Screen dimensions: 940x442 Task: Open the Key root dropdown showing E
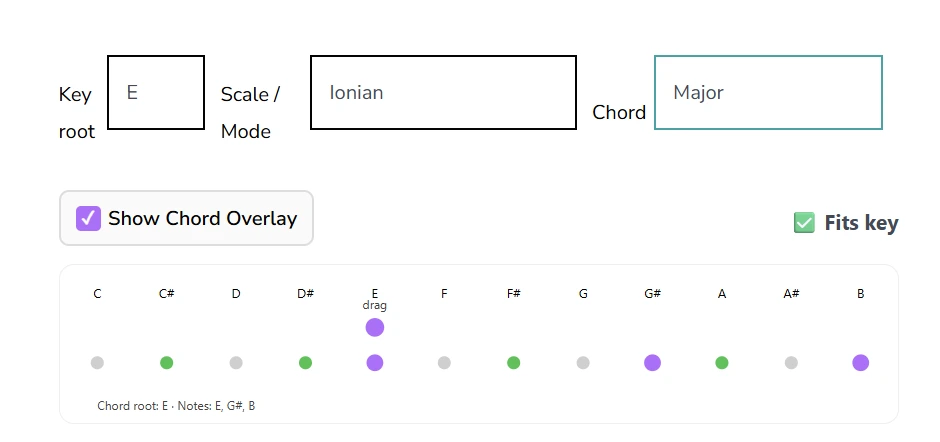pos(156,93)
